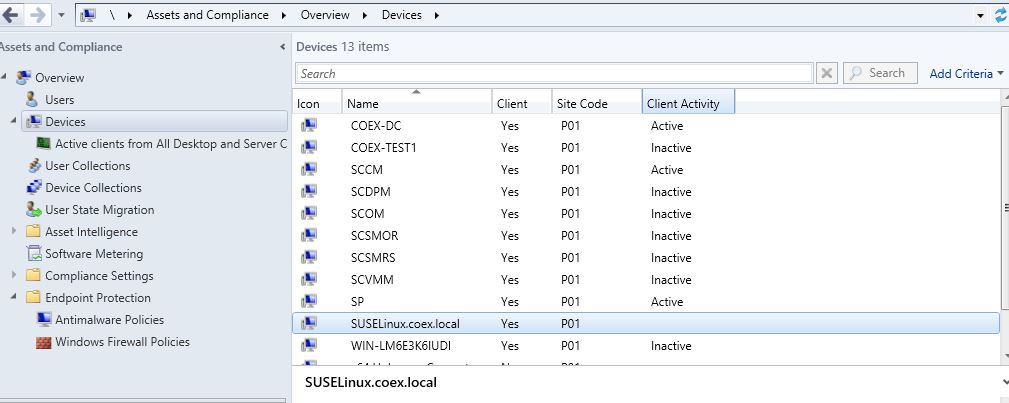
Task: Click the Forward navigation arrow
Action: point(38,15)
